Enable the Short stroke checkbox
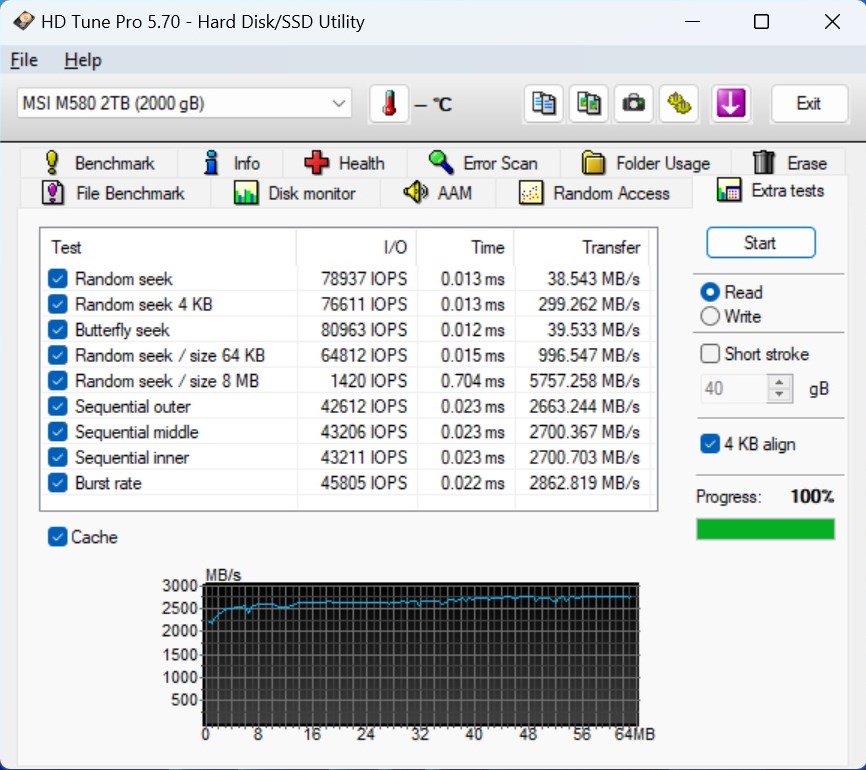The image size is (866, 770). click(710, 354)
